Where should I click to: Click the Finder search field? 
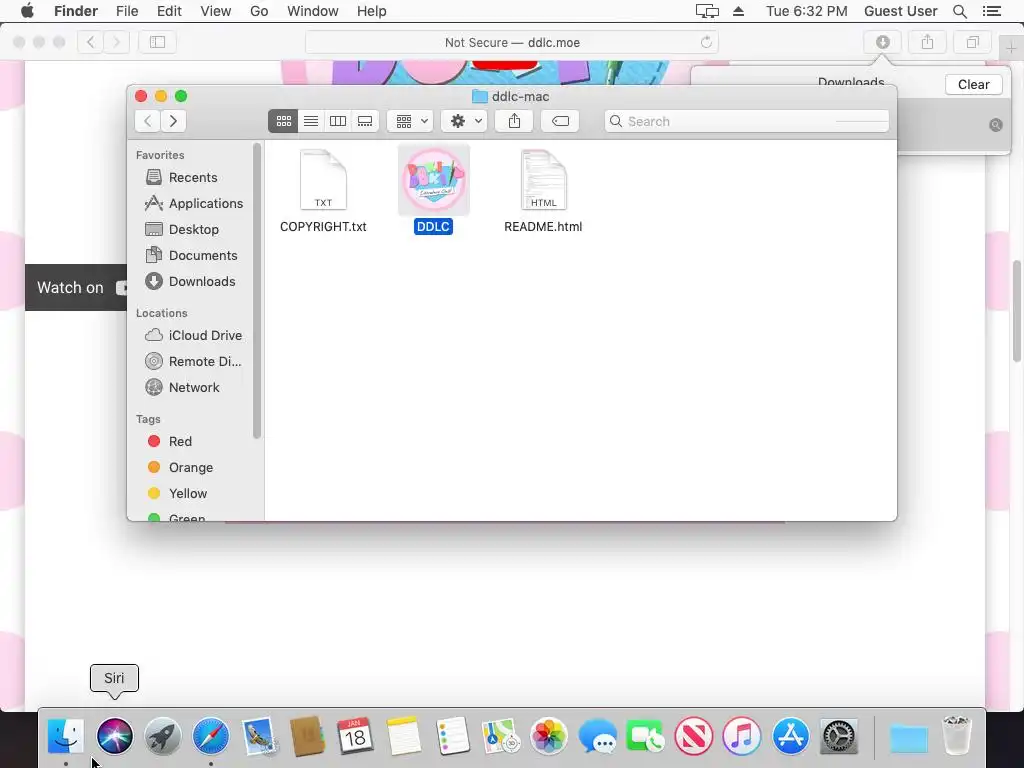coord(746,121)
